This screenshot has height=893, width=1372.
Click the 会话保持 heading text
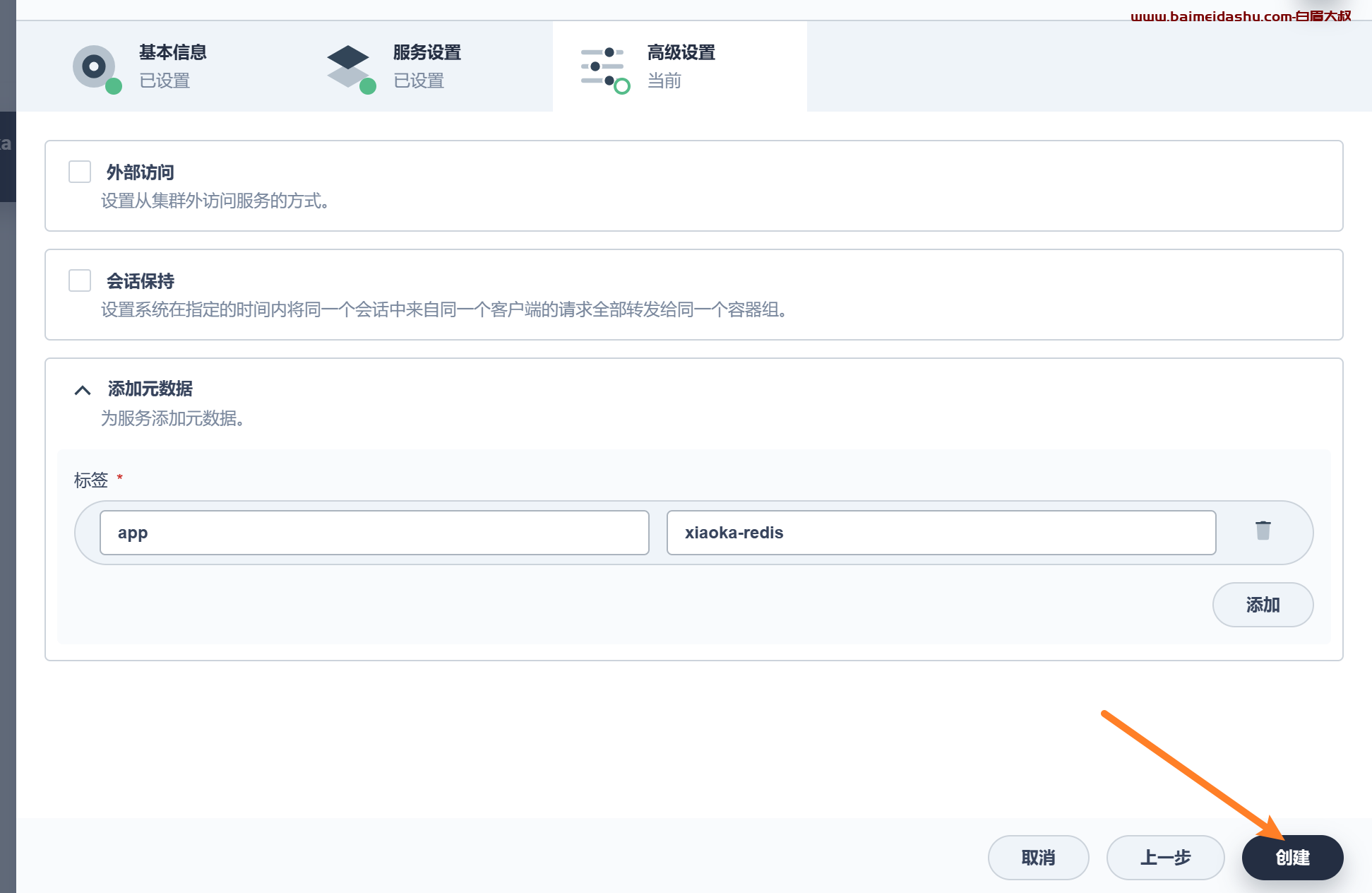pos(141,281)
